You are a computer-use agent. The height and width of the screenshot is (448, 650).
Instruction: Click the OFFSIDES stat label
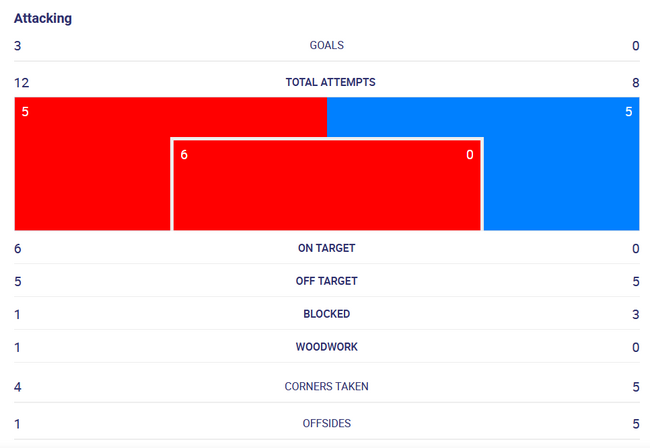327,423
